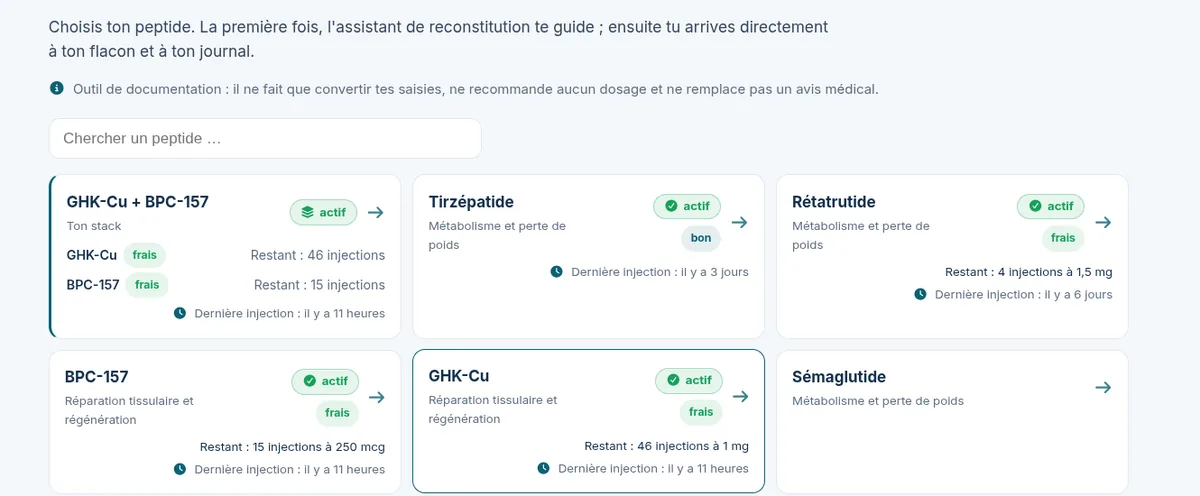Click the info icon beside documentation notice
The image size is (1200, 496).
[57, 88]
